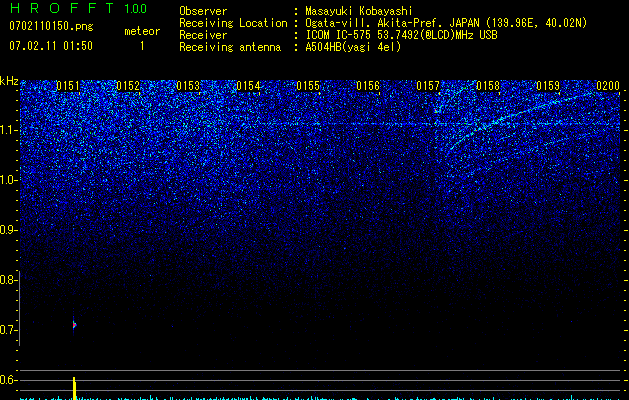The image size is (629, 400).
Task: Click the 0156 time marker
Action: [368, 86]
